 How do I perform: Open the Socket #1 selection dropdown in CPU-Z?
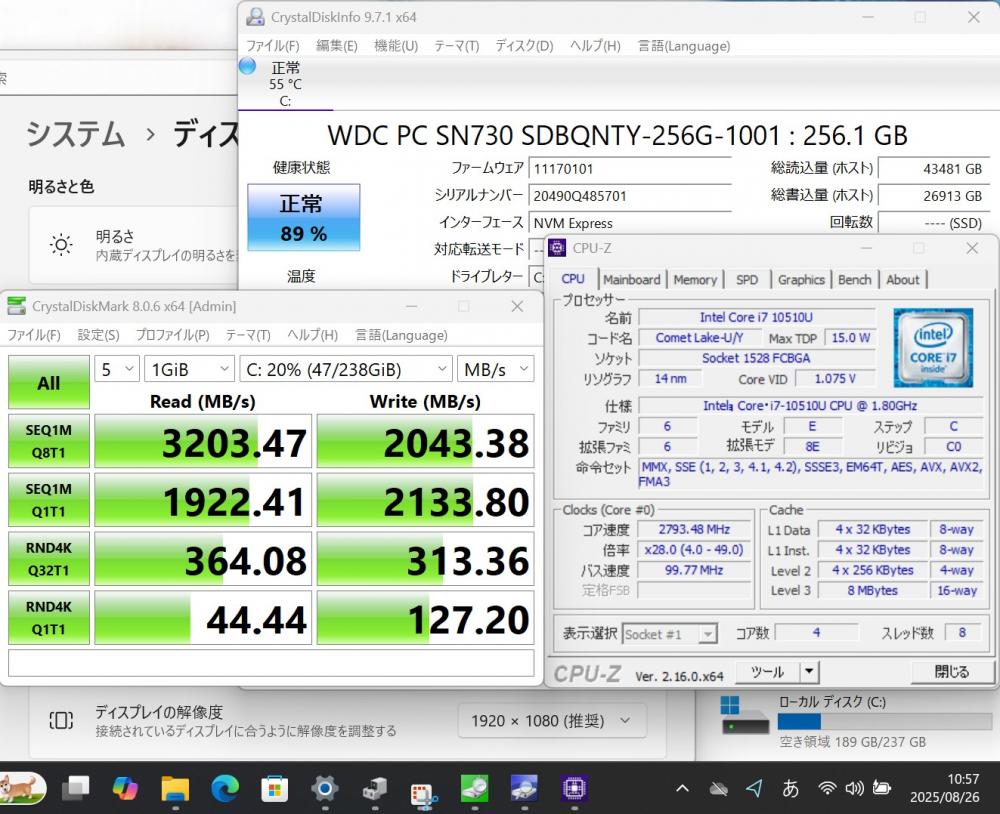[669, 634]
